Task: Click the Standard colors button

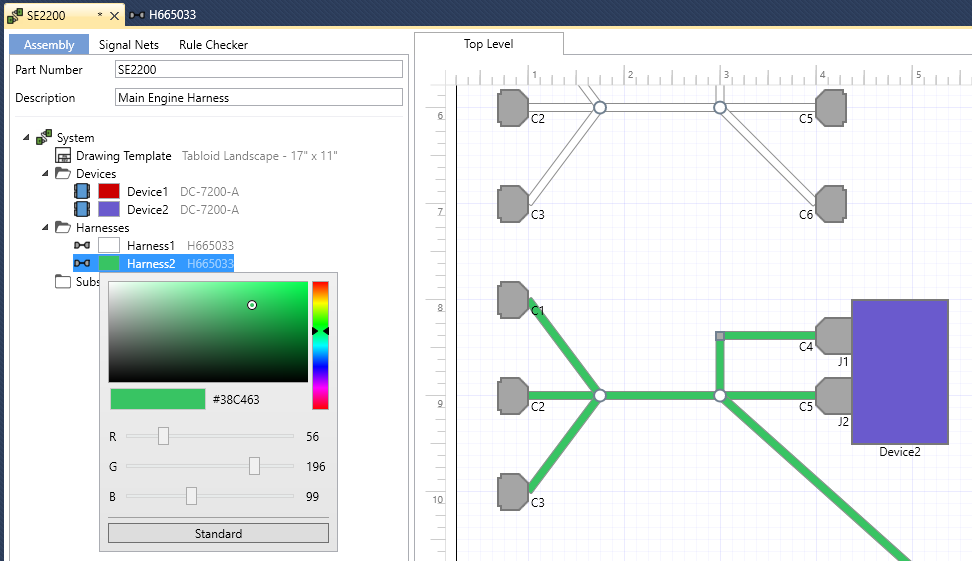Action: [218, 533]
